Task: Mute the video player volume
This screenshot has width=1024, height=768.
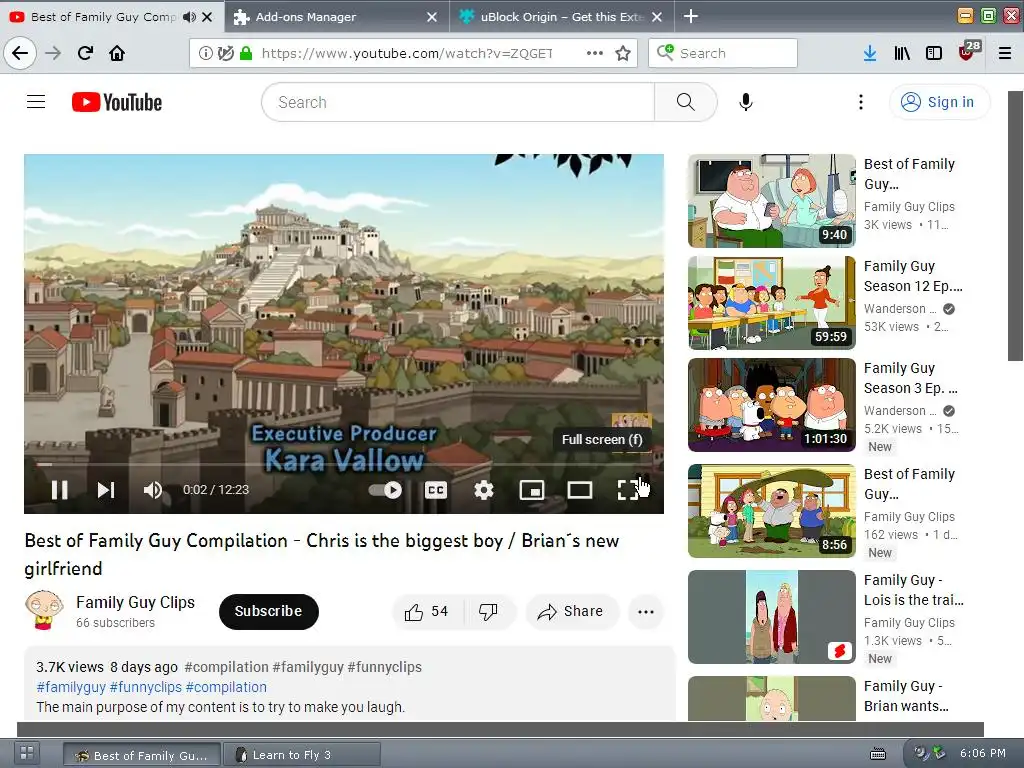Action: (x=153, y=490)
